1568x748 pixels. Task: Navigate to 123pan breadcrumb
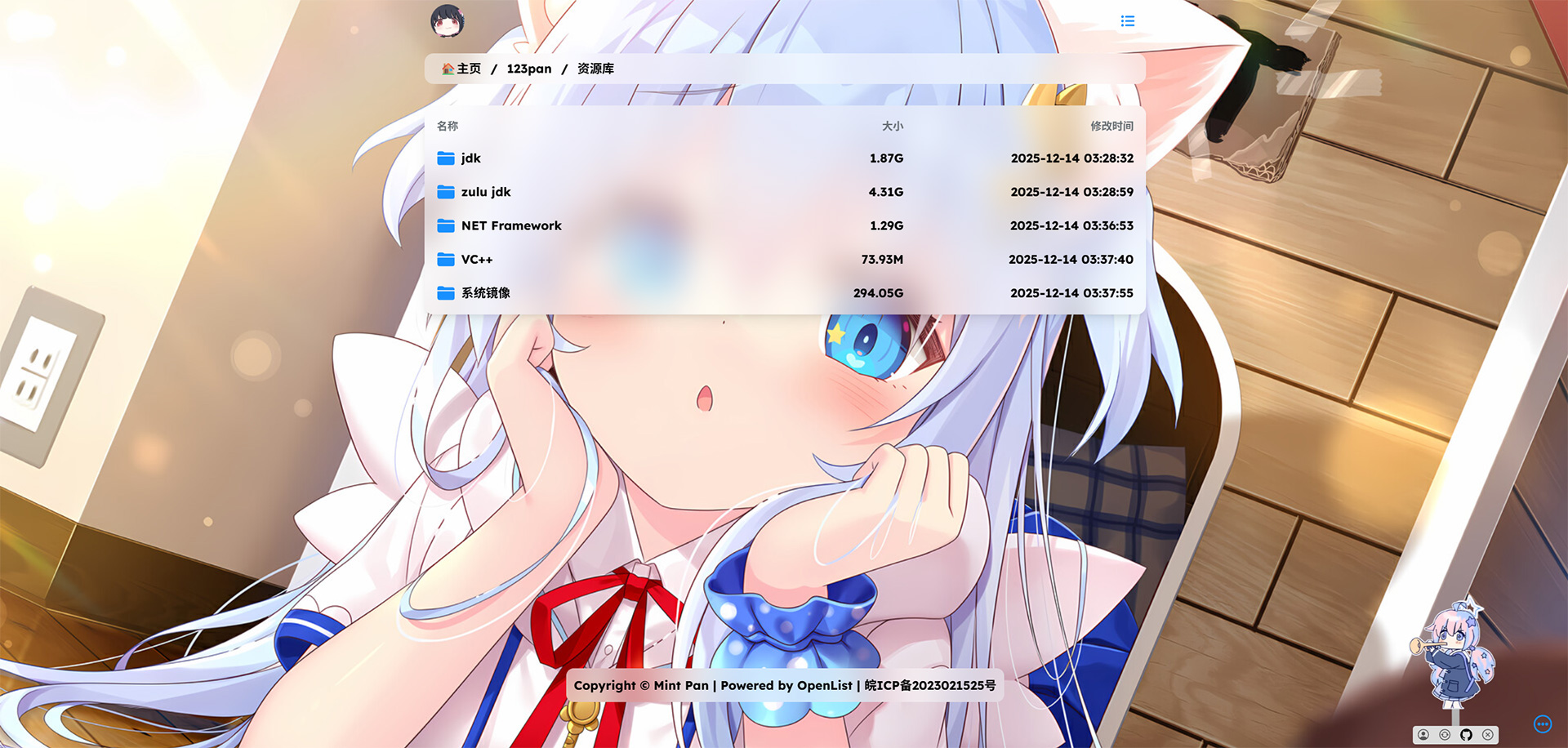tap(528, 69)
